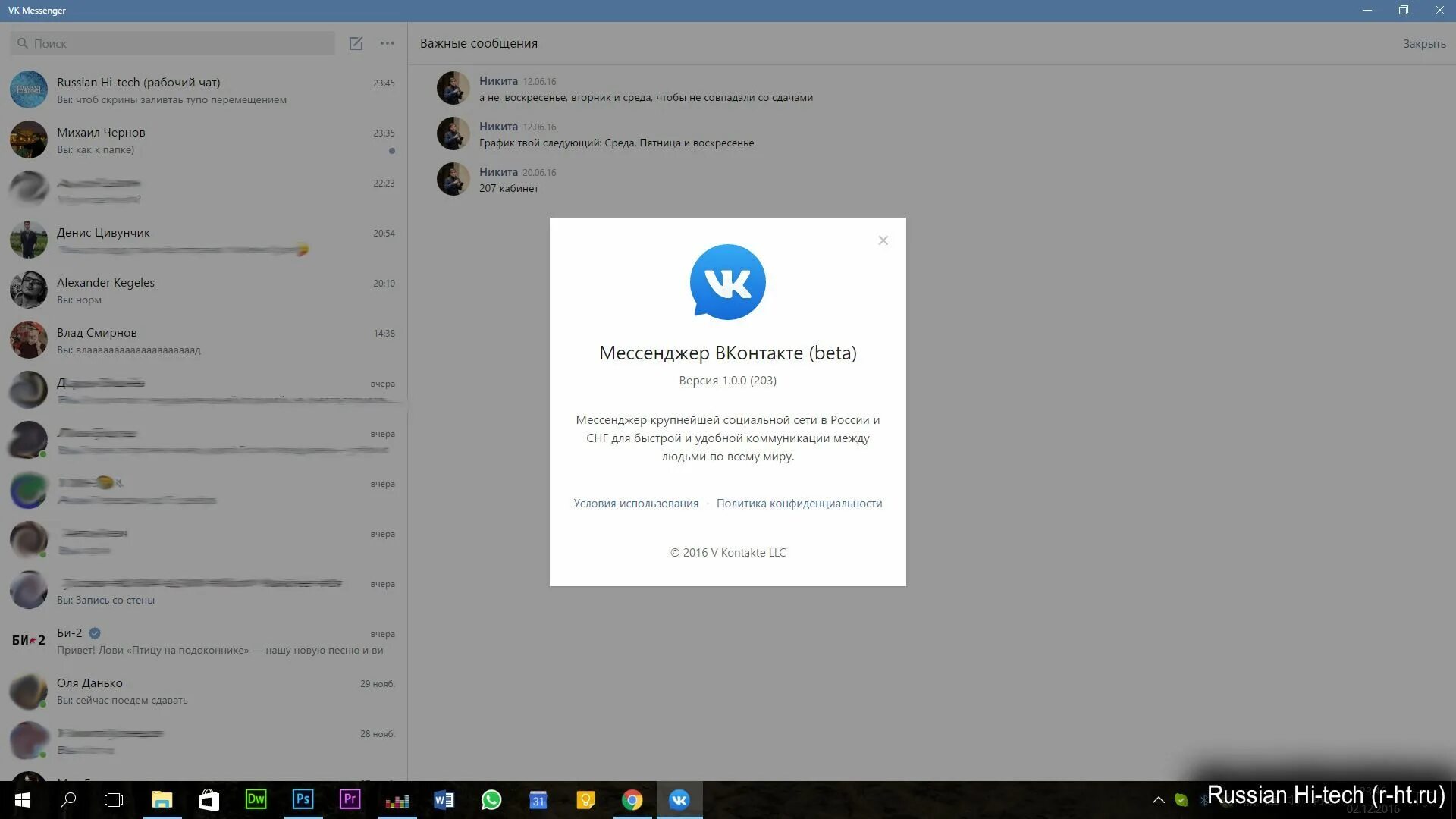Open Microsoft Word from the taskbar
This screenshot has height=819, width=1456.
pyautogui.click(x=444, y=799)
